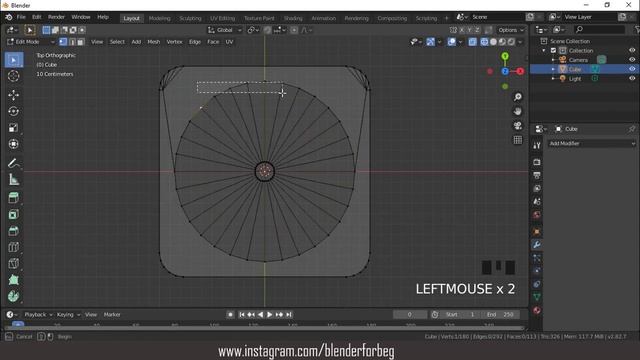
Task: Select the Loop Cut tool
Action: coord(13,247)
